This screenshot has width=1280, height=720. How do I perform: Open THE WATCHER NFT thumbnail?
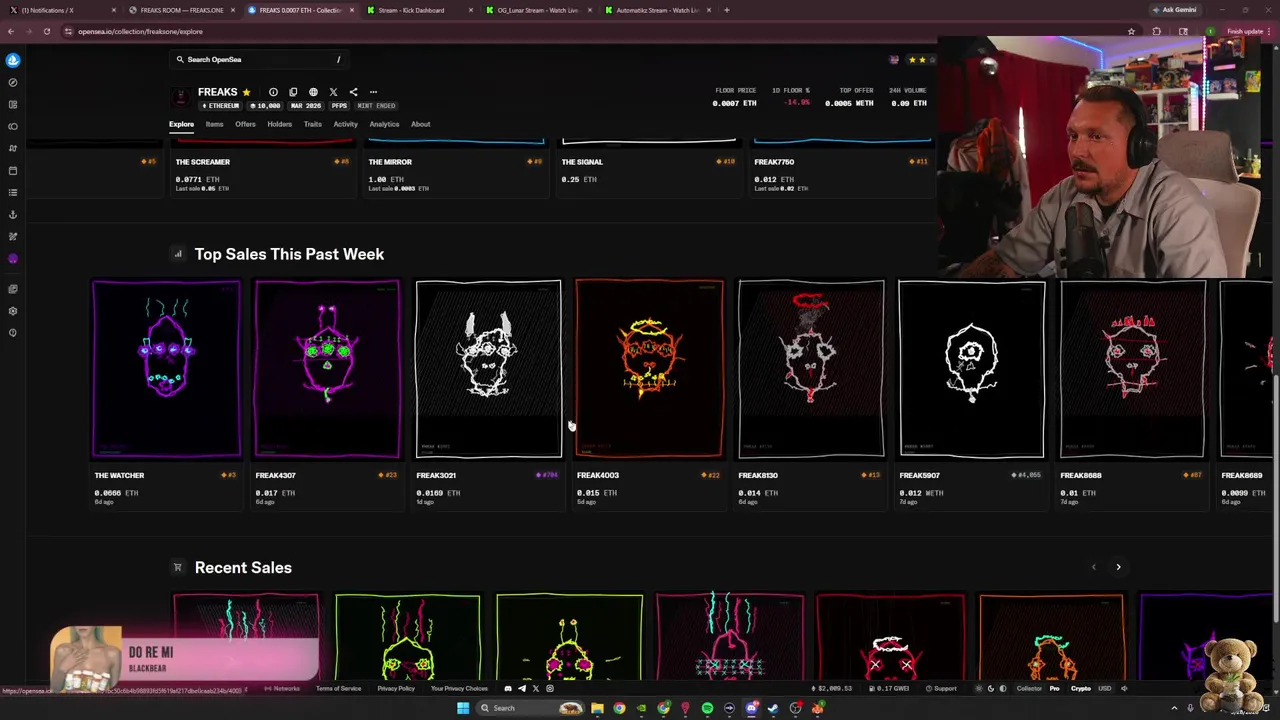point(166,369)
